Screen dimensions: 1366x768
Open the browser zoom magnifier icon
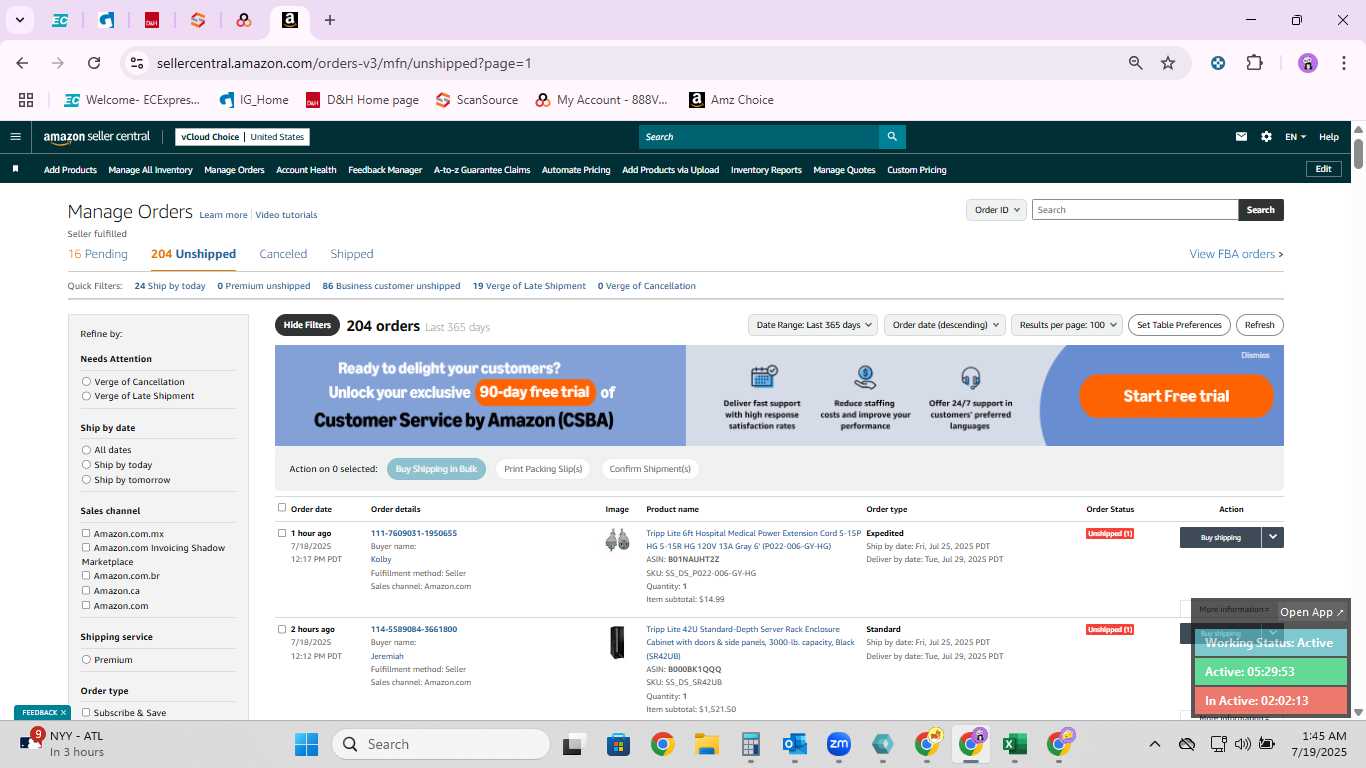point(1136,63)
